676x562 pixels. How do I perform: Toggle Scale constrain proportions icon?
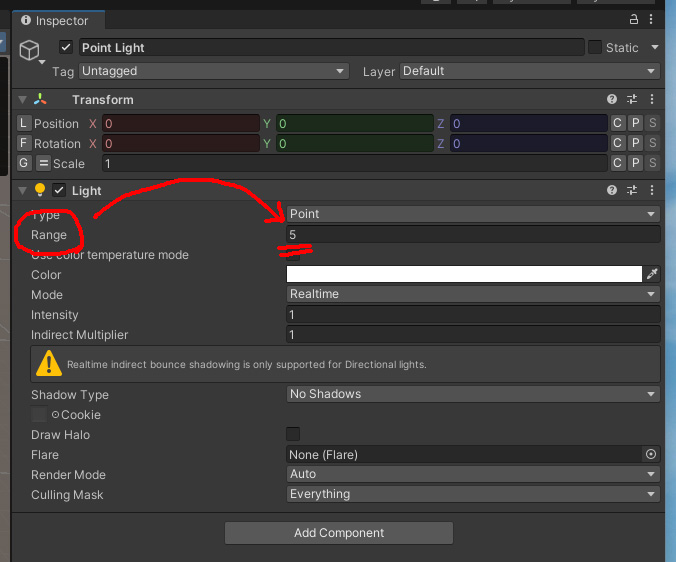(x=43, y=164)
